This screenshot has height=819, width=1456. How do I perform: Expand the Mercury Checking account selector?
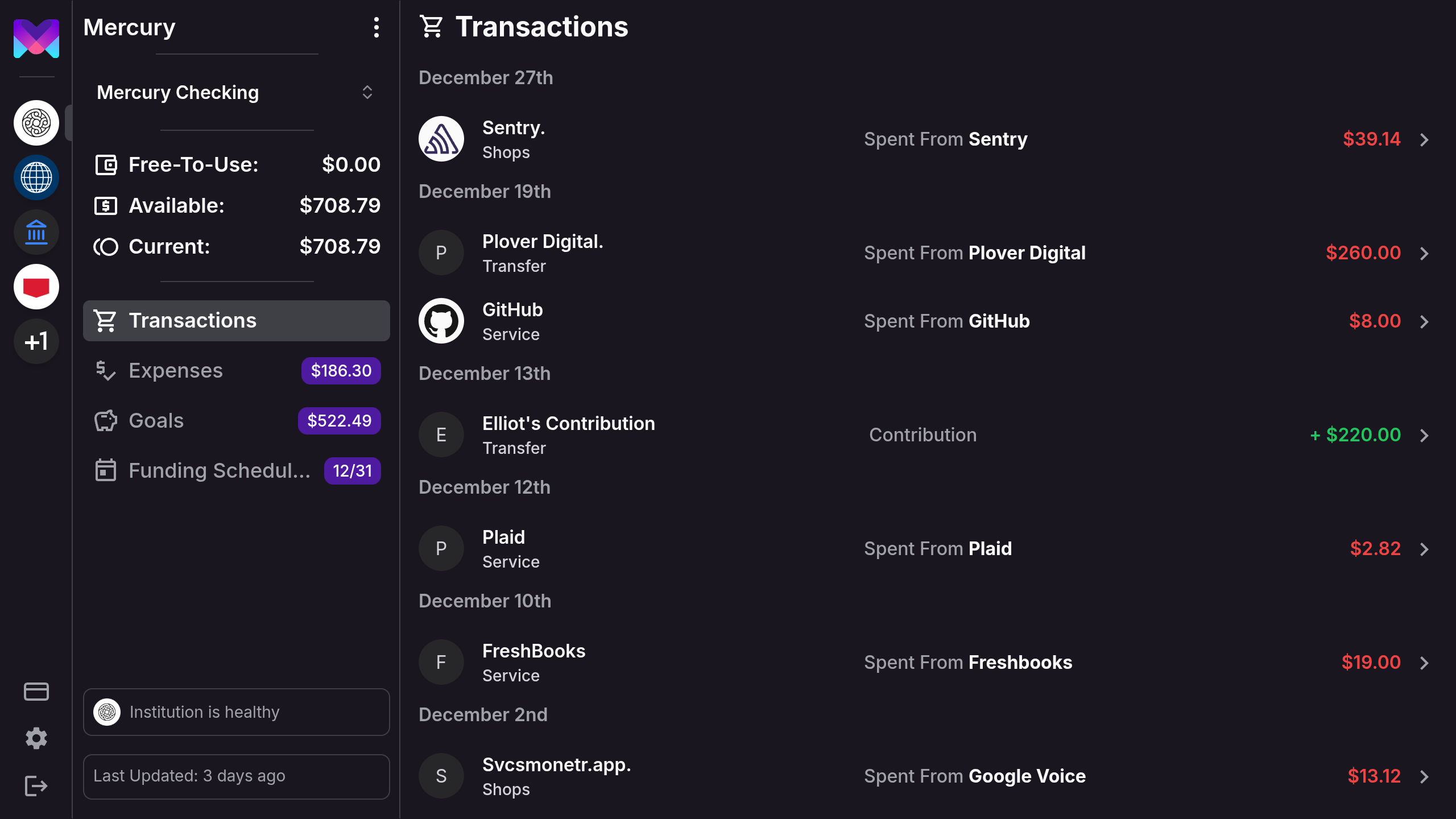(x=235, y=92)
